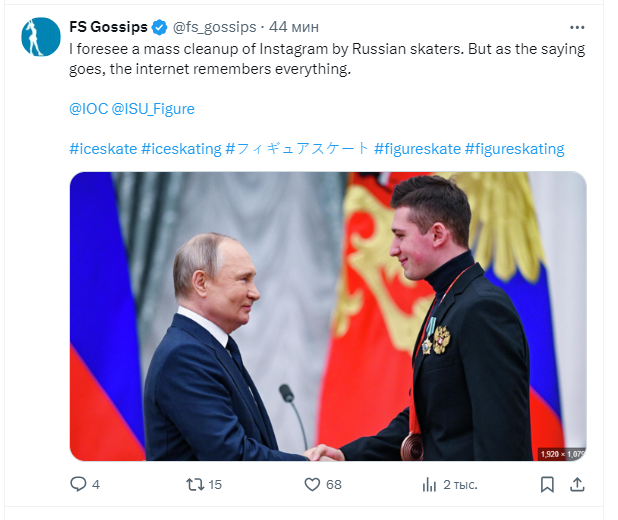Open the attached handshake photo
The height and width of the screenshot is (520, 618).
pos(327,316)
